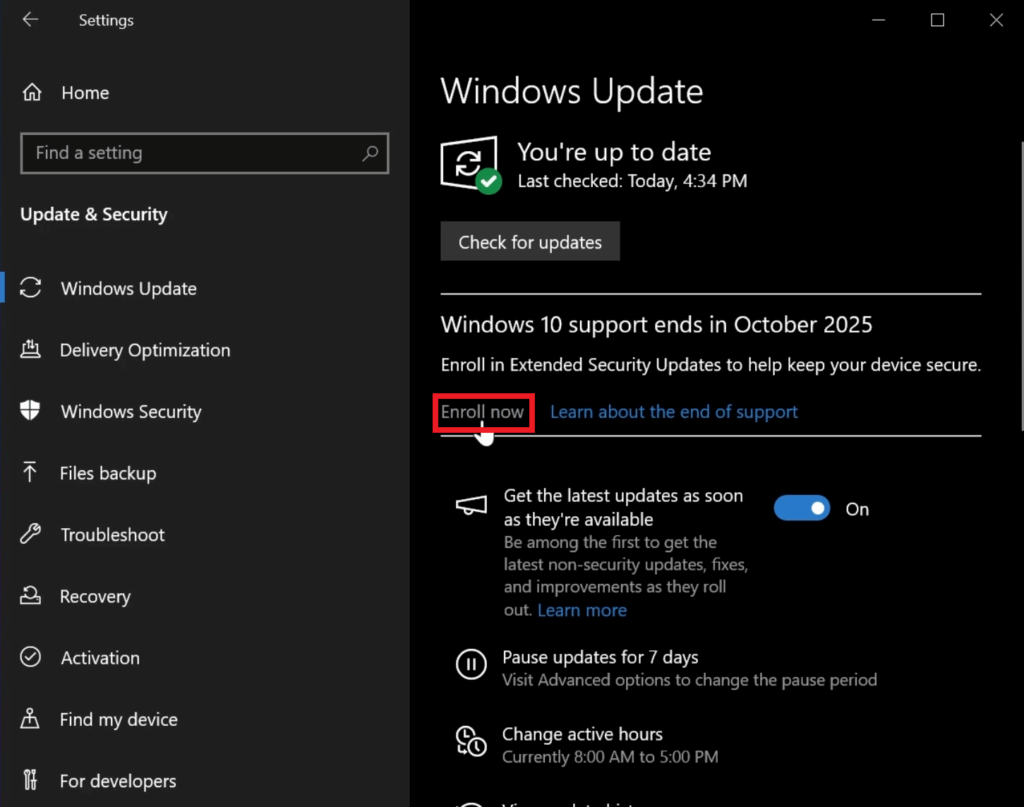Click Learn more under latest updates

tap(582, 610)
